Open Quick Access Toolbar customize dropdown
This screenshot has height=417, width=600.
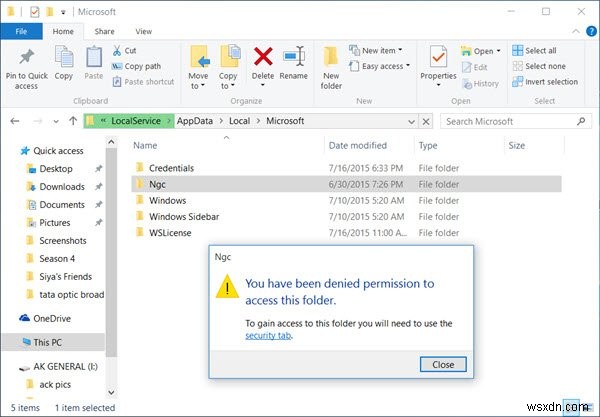click(x=63, y=13)
